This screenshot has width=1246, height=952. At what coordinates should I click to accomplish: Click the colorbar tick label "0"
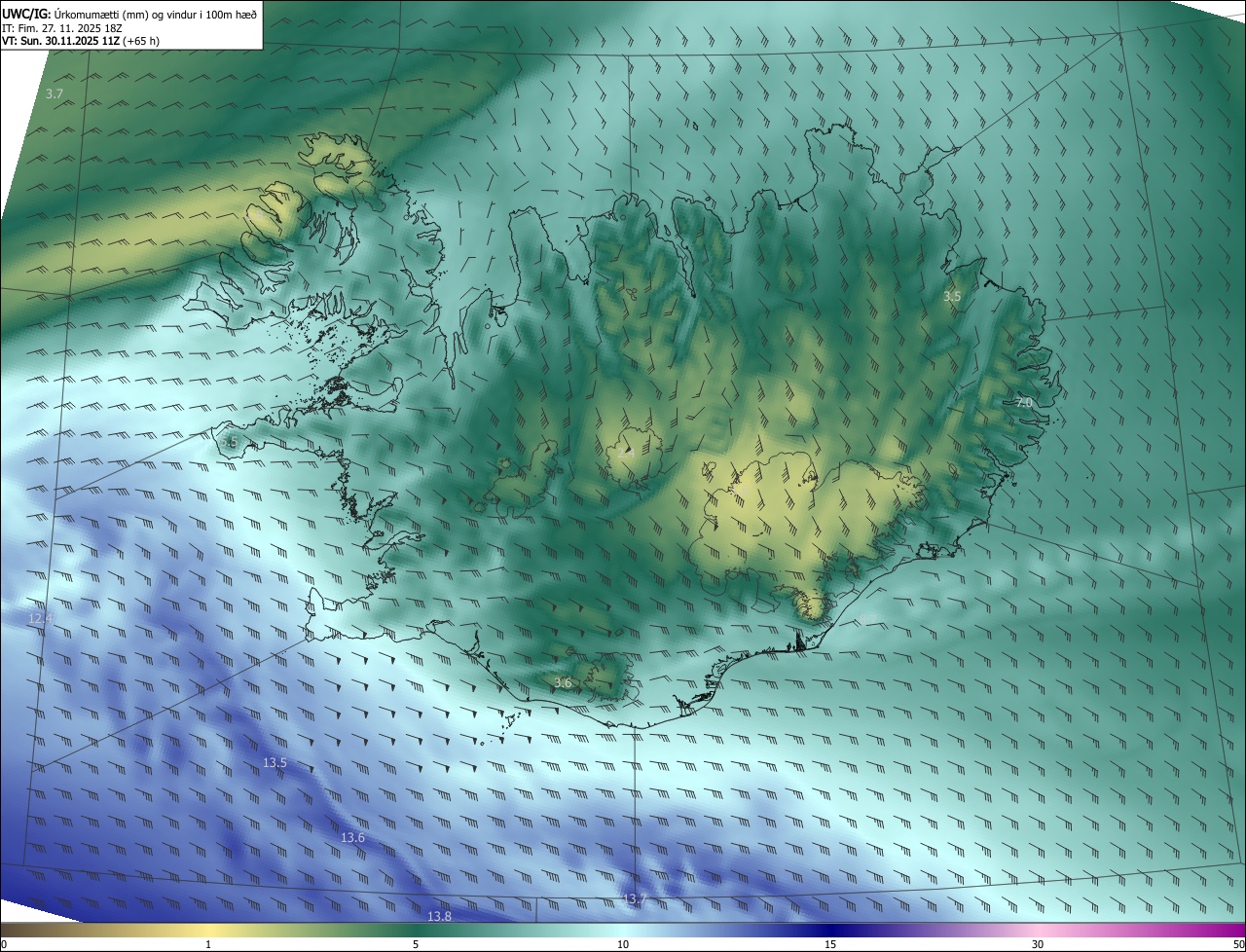(x=4, y=944)
